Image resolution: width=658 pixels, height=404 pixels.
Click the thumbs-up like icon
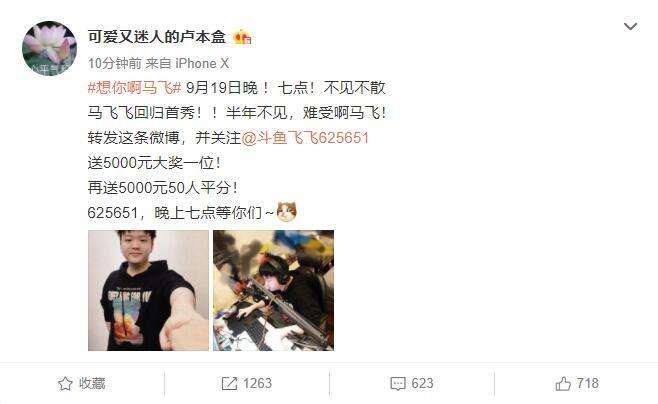click(563, 383)
